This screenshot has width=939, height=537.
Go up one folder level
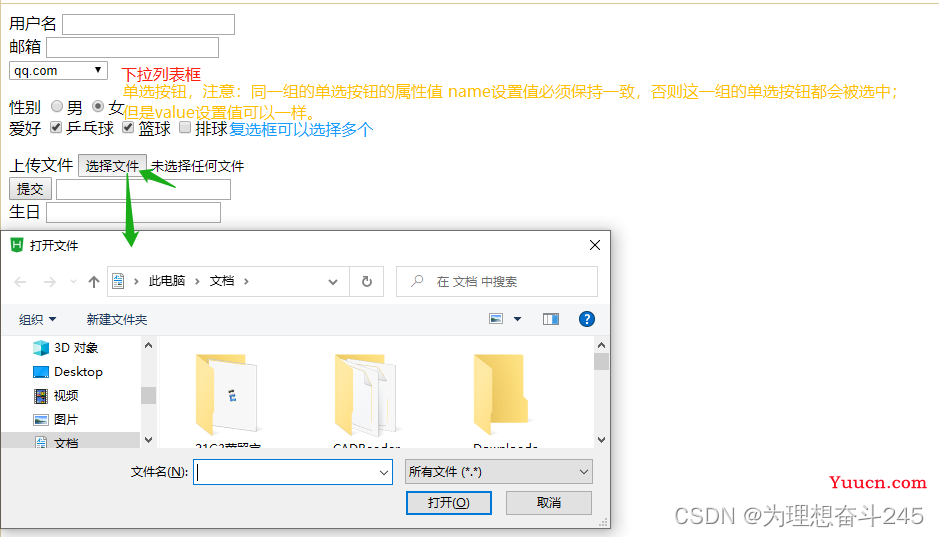[x=93, y=281]
